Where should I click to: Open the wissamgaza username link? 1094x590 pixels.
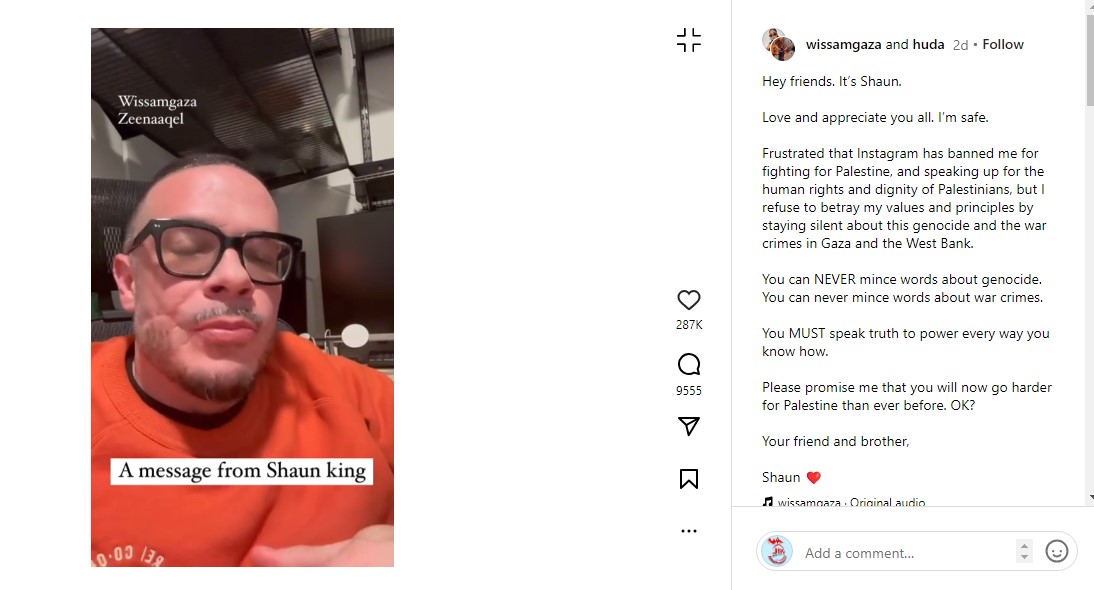[844, 45]
